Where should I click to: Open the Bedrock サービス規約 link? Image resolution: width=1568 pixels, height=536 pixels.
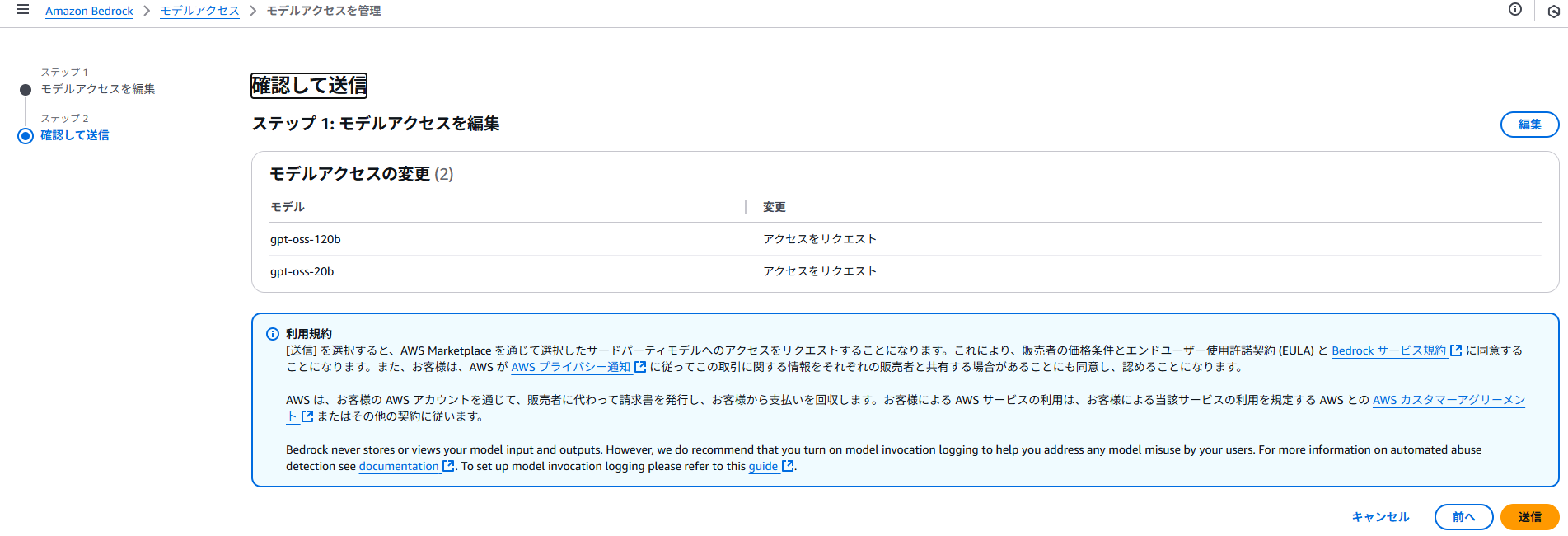[x=1397, y=350]
